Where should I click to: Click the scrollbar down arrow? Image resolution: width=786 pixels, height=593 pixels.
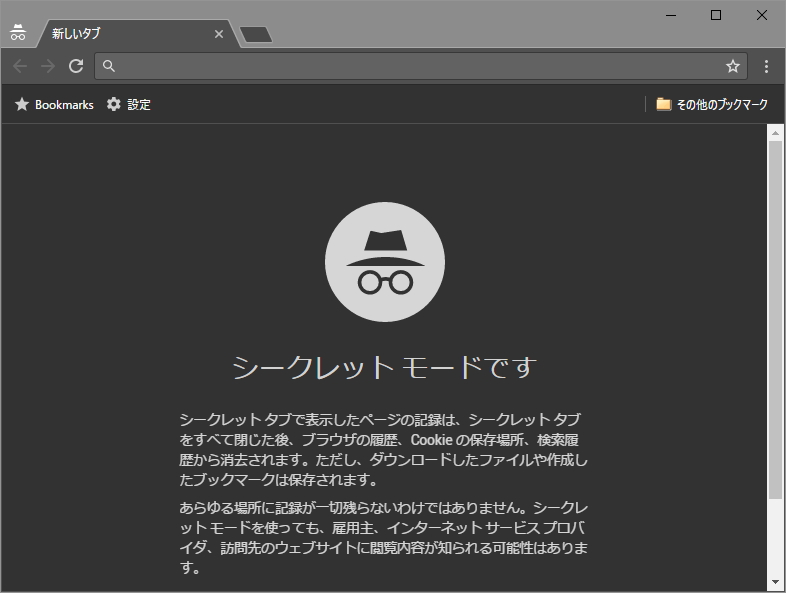click(775, 582)
